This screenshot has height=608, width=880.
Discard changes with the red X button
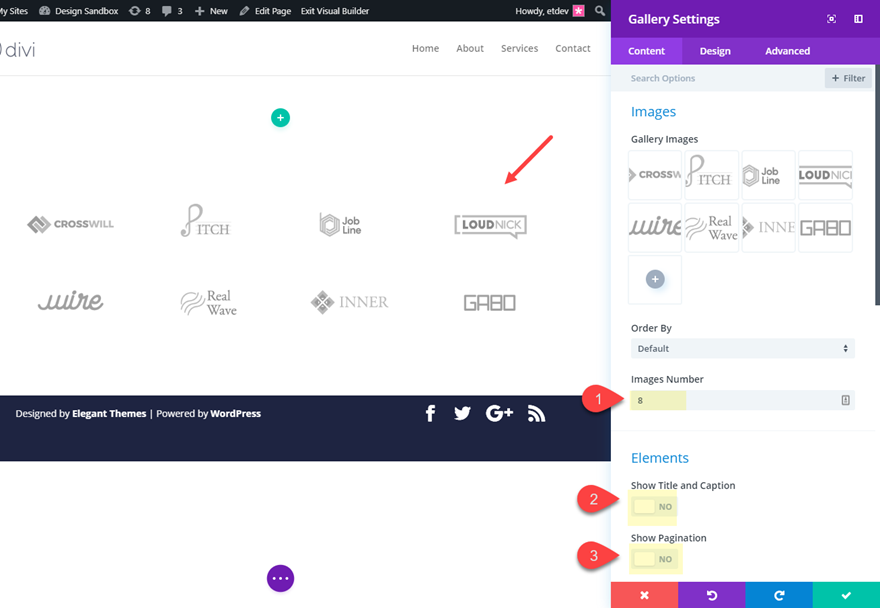[644, 595]
